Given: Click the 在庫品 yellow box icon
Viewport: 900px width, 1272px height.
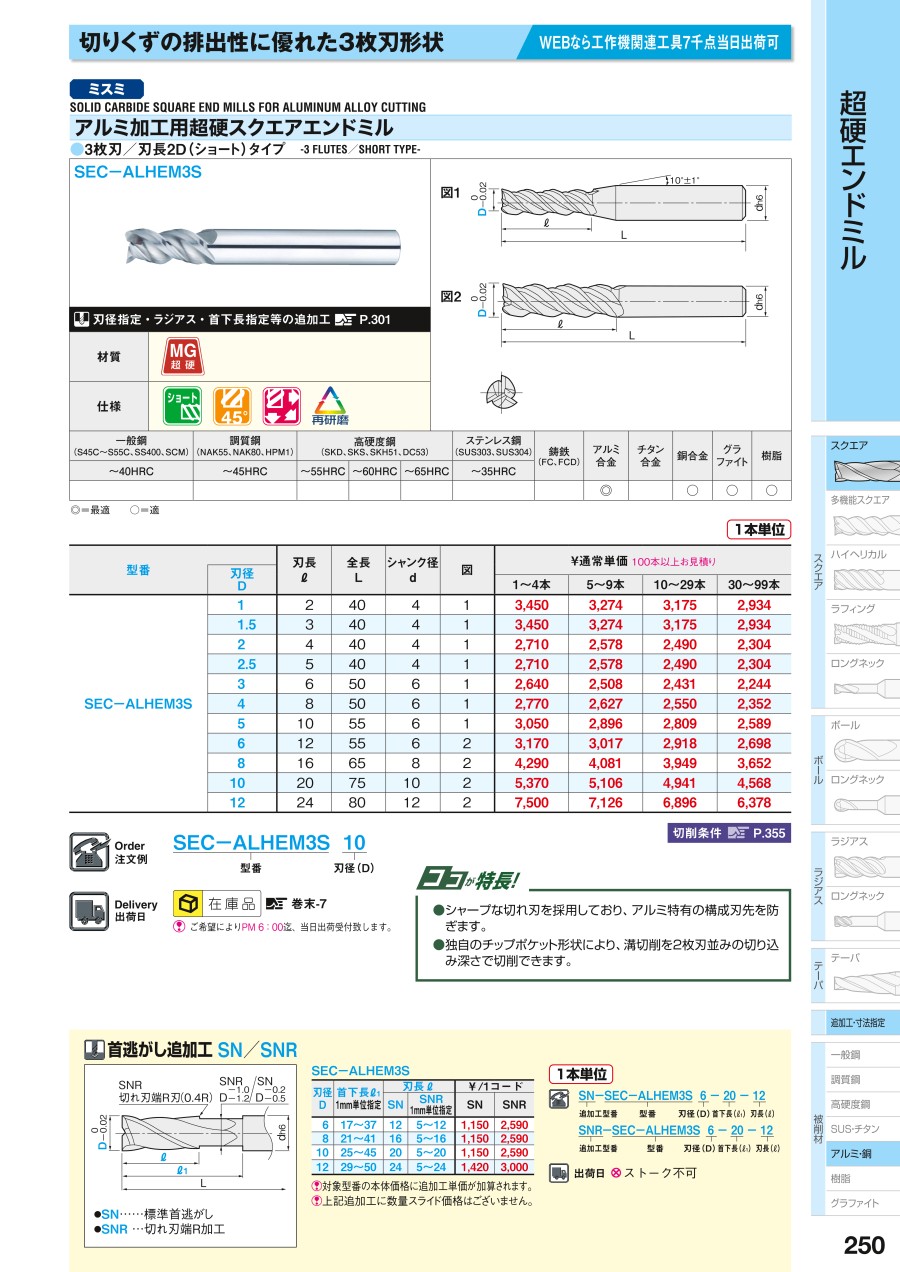Looking at the screenshot, I should click(x=186, y=904).
